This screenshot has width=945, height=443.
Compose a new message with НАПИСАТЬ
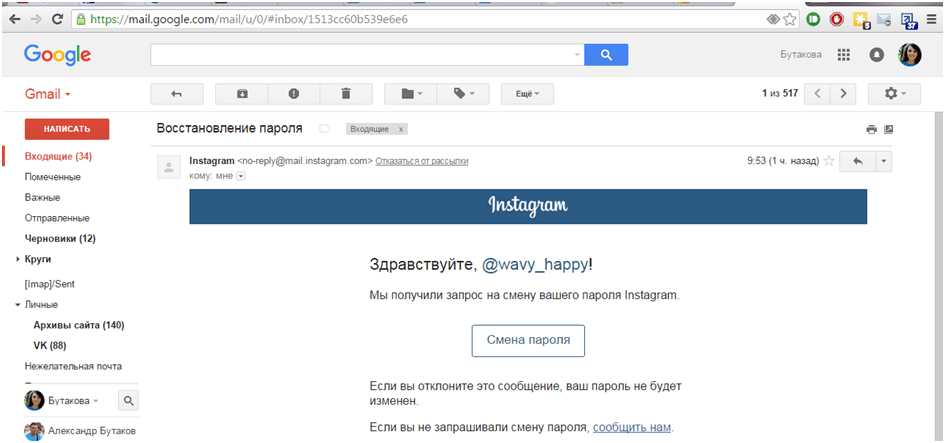pyautogui.click(x=67, y=129)
